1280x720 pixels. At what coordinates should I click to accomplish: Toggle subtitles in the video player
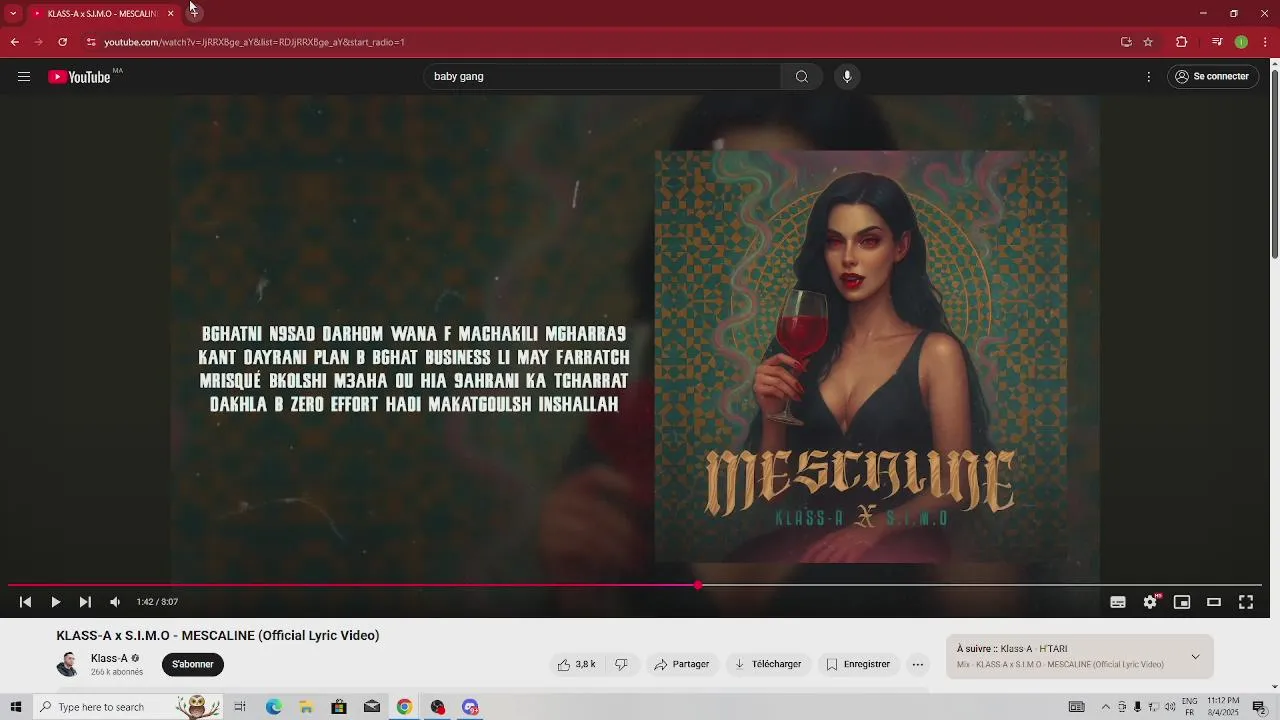point(1118,602)
